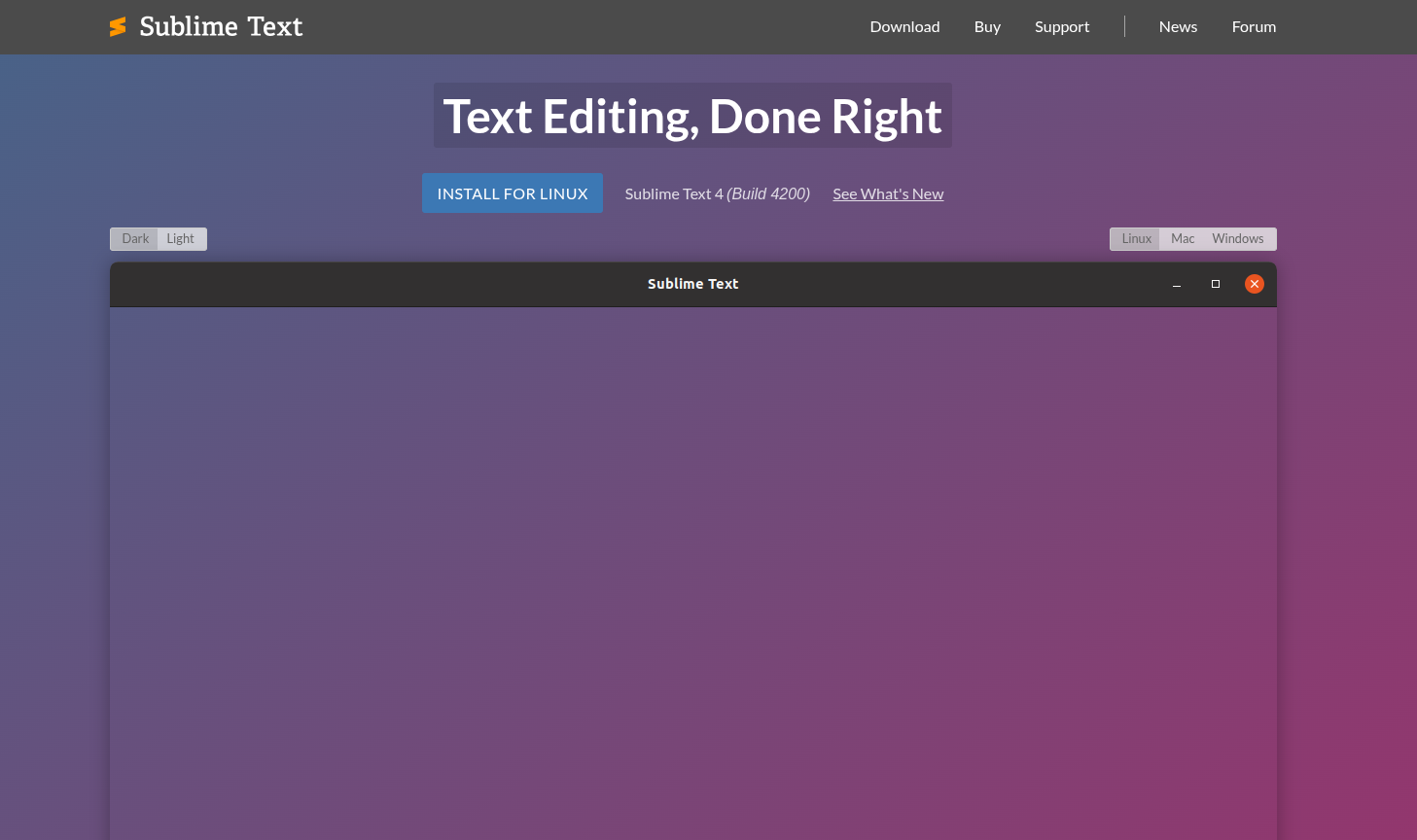Click the Text Editing, Done Right headline

692,115
